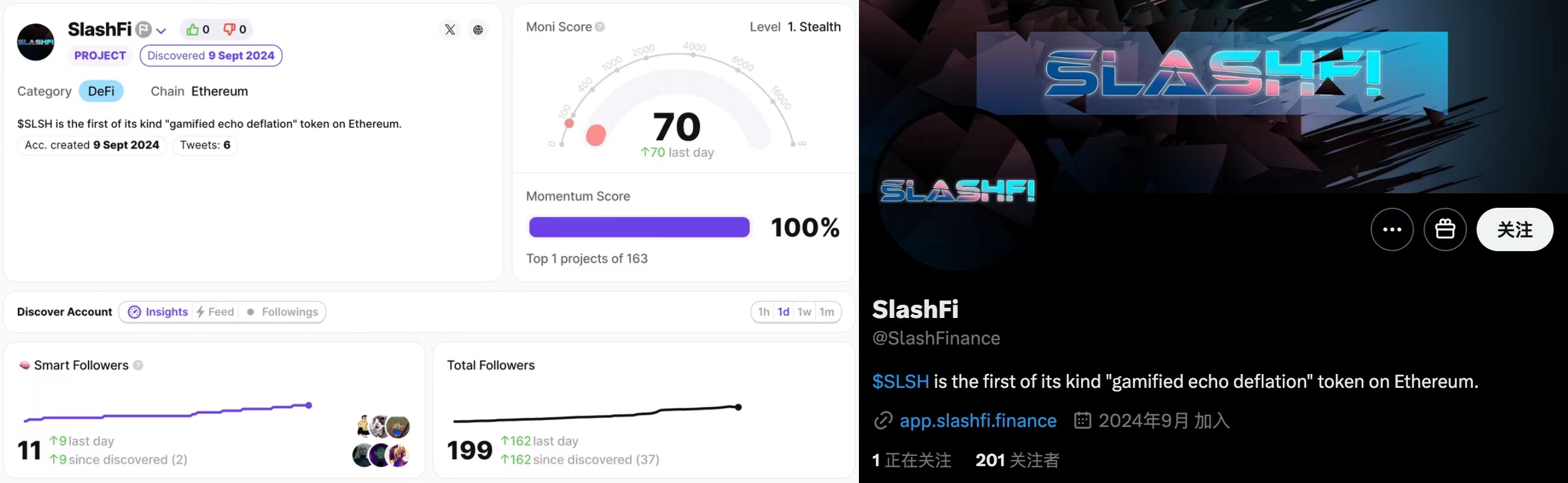Click the smart follower avatars cluster

pyautogui.click(x=381, y=441)
